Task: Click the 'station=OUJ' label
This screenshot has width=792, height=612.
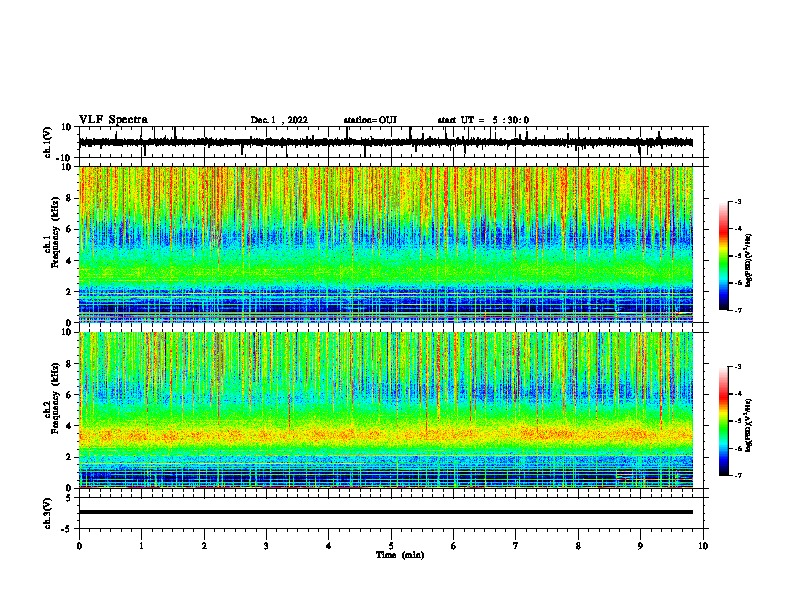Action: point(370,120)
